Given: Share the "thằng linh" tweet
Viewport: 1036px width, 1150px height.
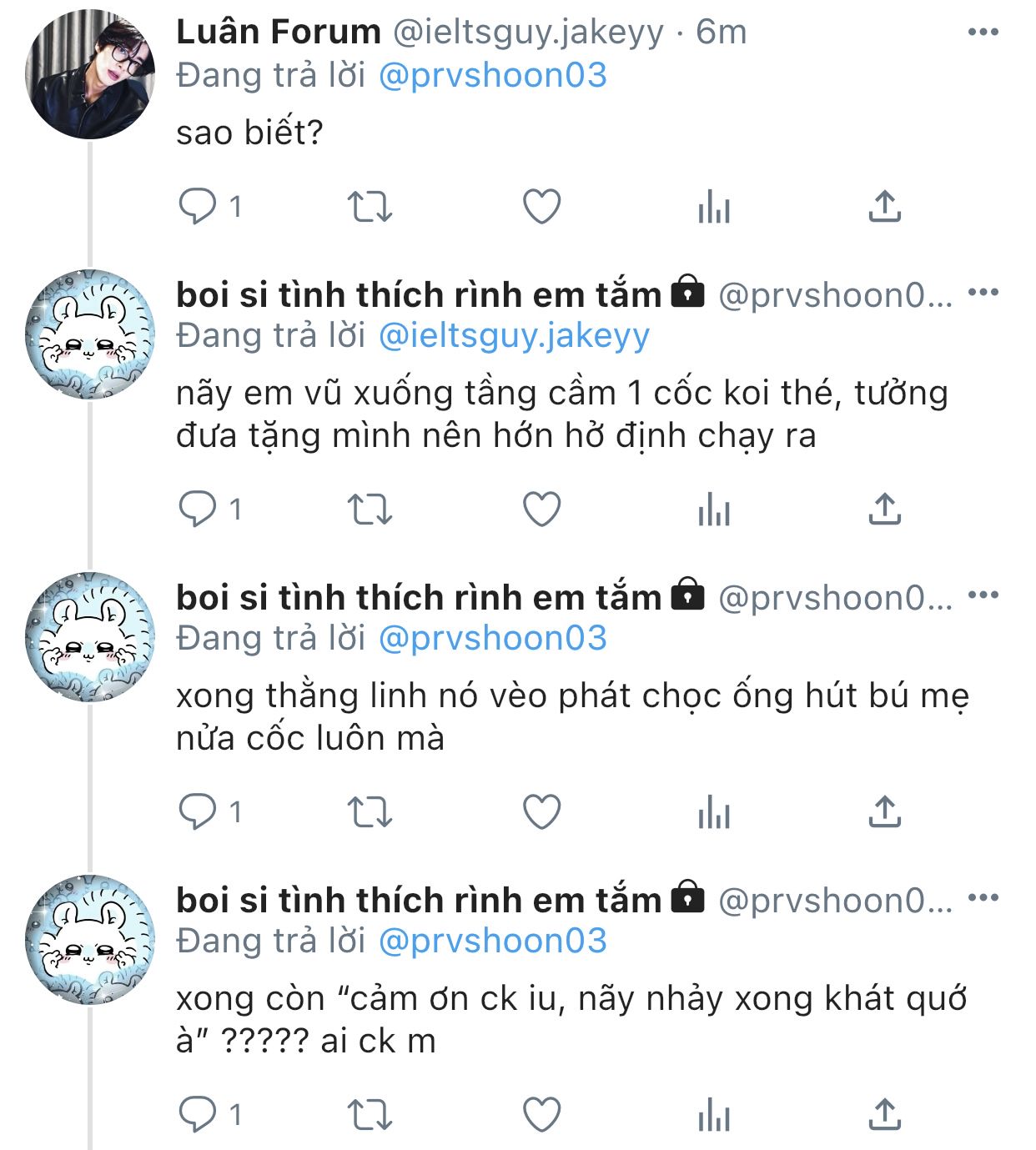Looking at the screenshot, I should [885, 812].
